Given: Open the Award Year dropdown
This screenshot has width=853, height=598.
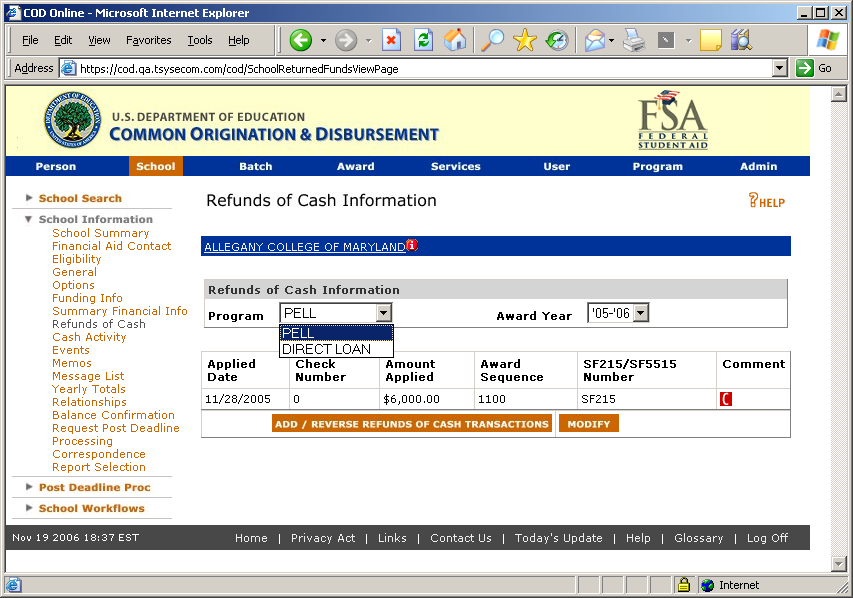Looking at the screenshot, I should pos(640,314).
